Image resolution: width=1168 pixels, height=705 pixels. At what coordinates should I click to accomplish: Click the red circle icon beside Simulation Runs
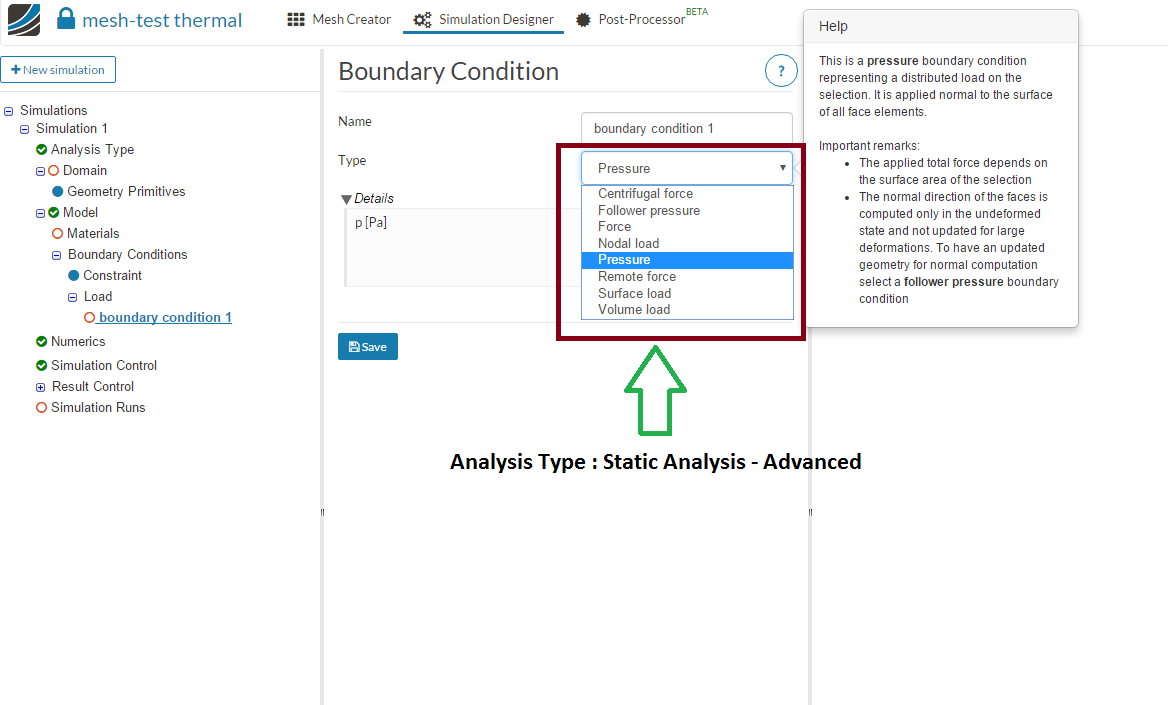coord(42,408)
